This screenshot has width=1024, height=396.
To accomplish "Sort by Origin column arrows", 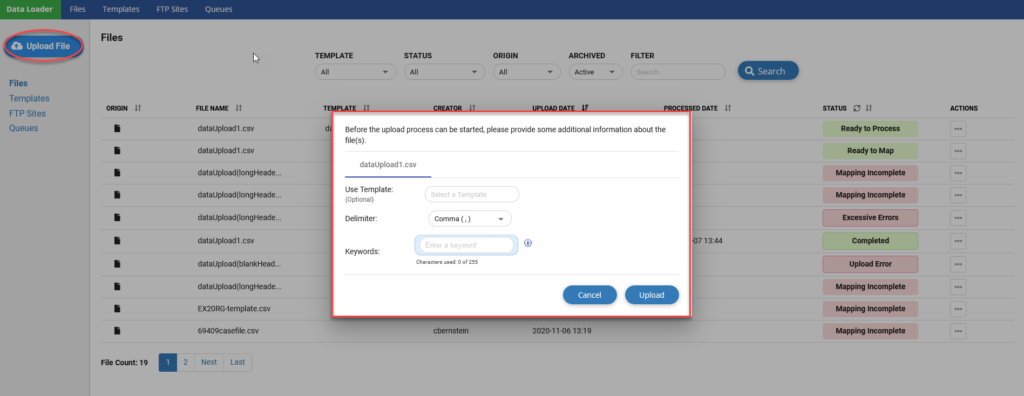I will 138,108.
